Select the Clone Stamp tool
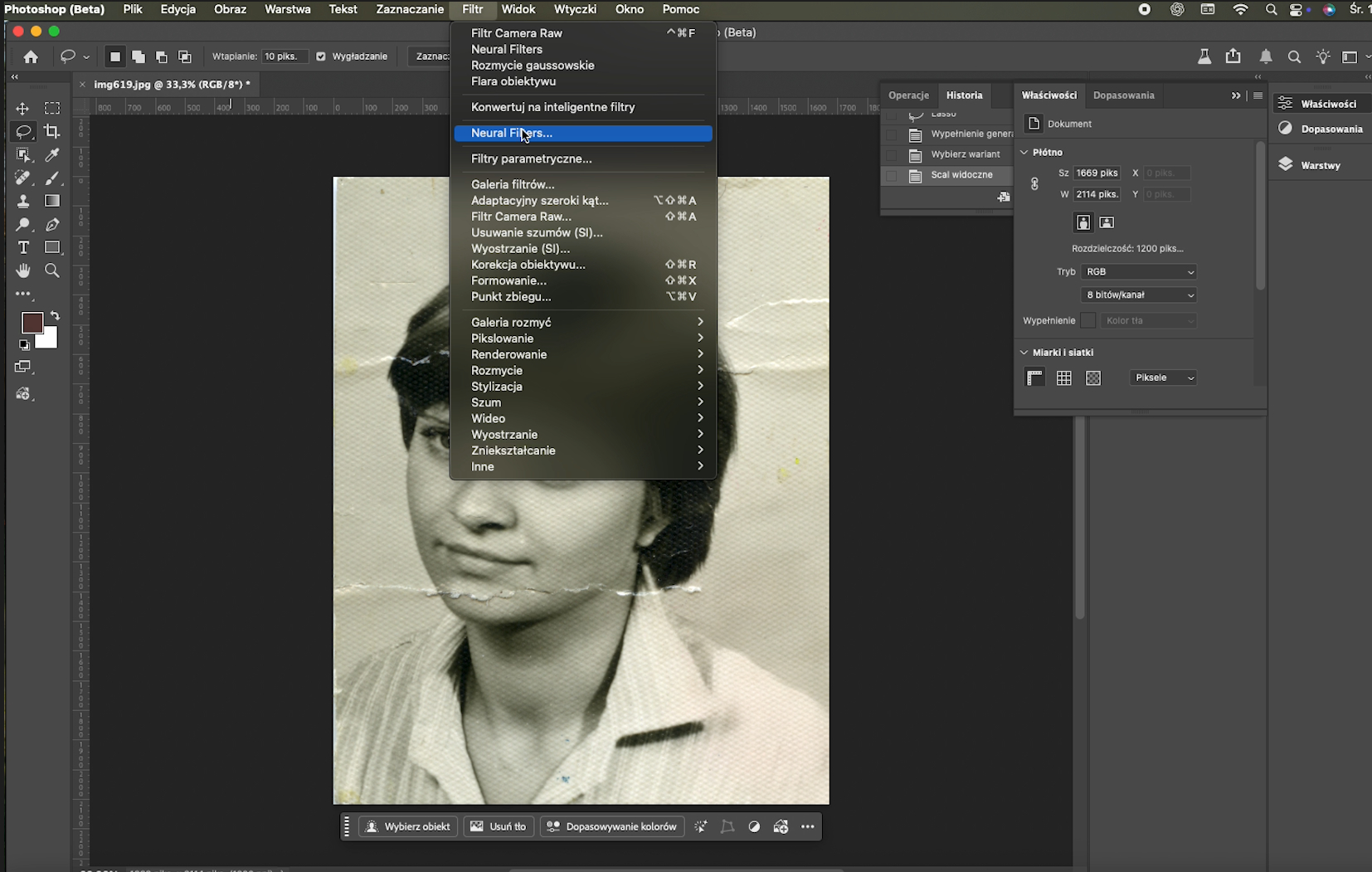This screenshot has width=1372, height=872. (23, 202)
